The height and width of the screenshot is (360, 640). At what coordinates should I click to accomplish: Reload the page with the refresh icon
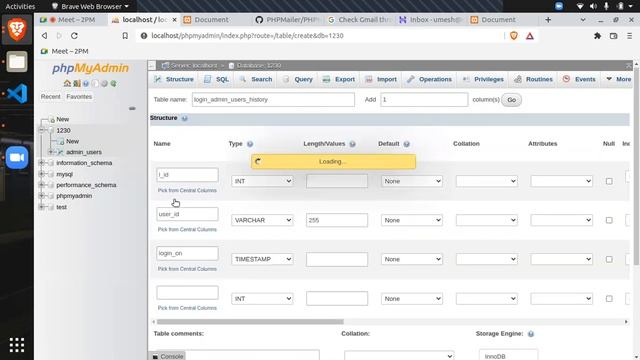(x=74, y=36)
